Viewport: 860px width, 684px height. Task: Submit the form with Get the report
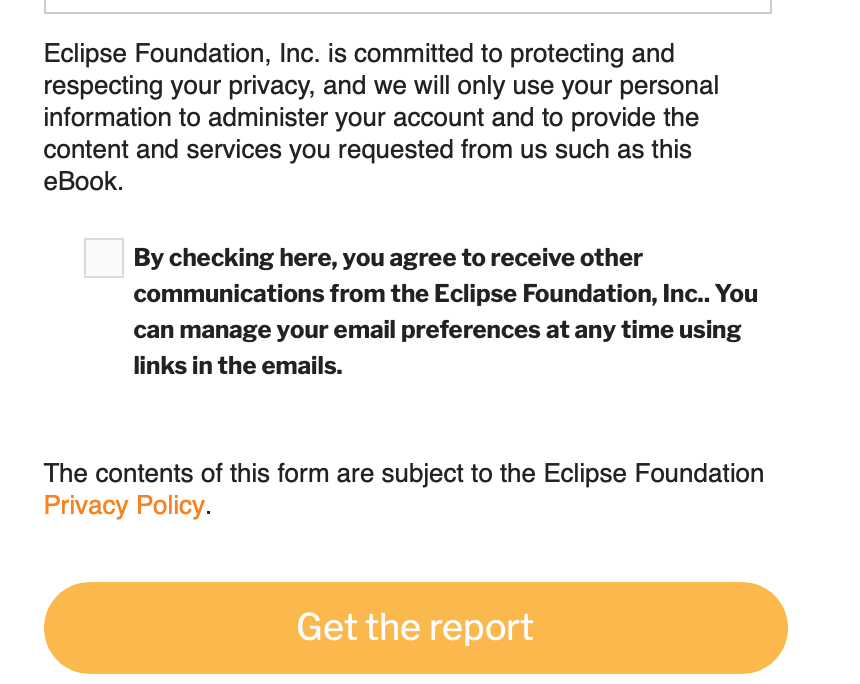coord(416,628)
